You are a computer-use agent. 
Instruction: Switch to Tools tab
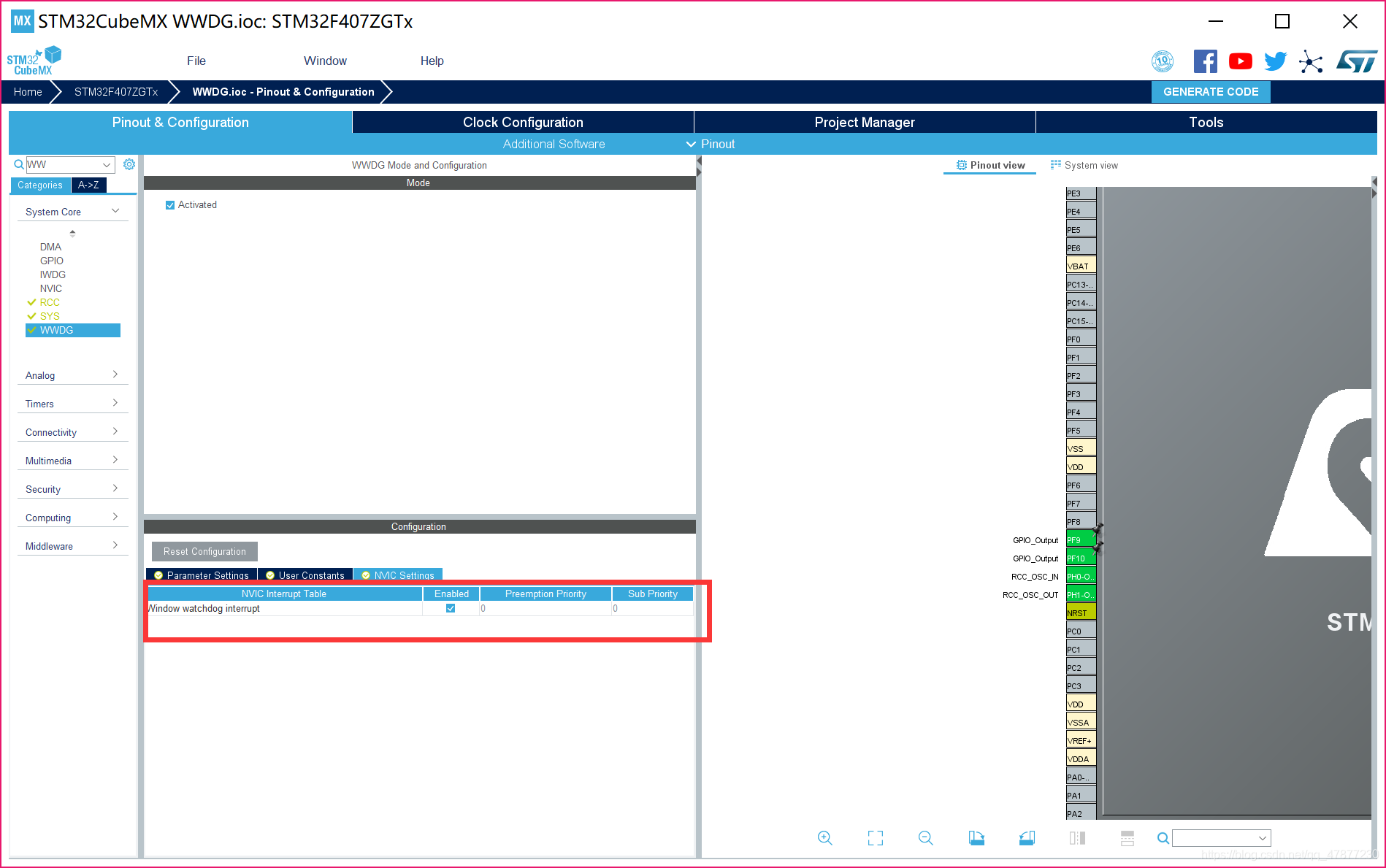pos(1206,122)
